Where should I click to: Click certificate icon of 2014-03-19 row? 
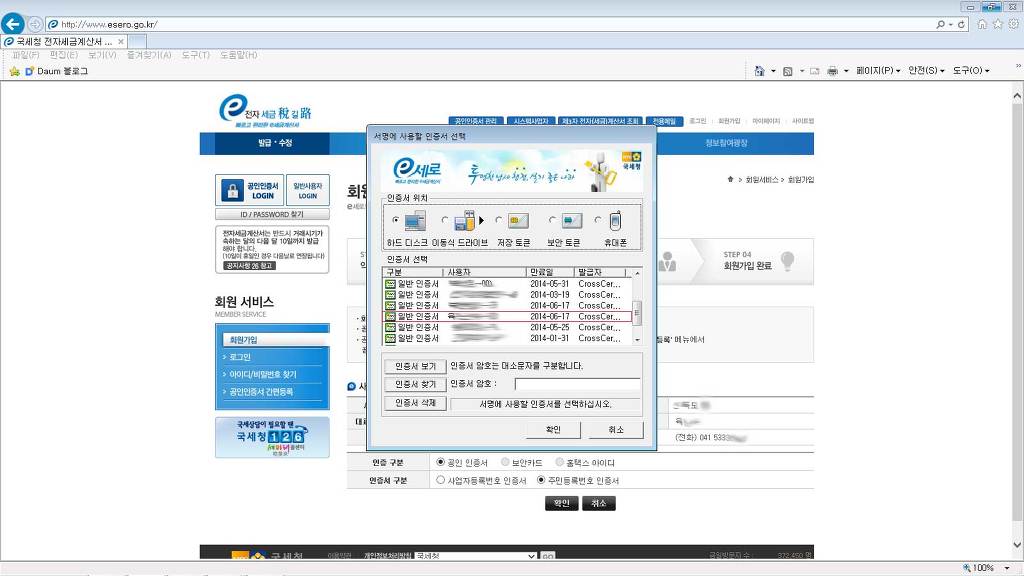pos(391,295)
